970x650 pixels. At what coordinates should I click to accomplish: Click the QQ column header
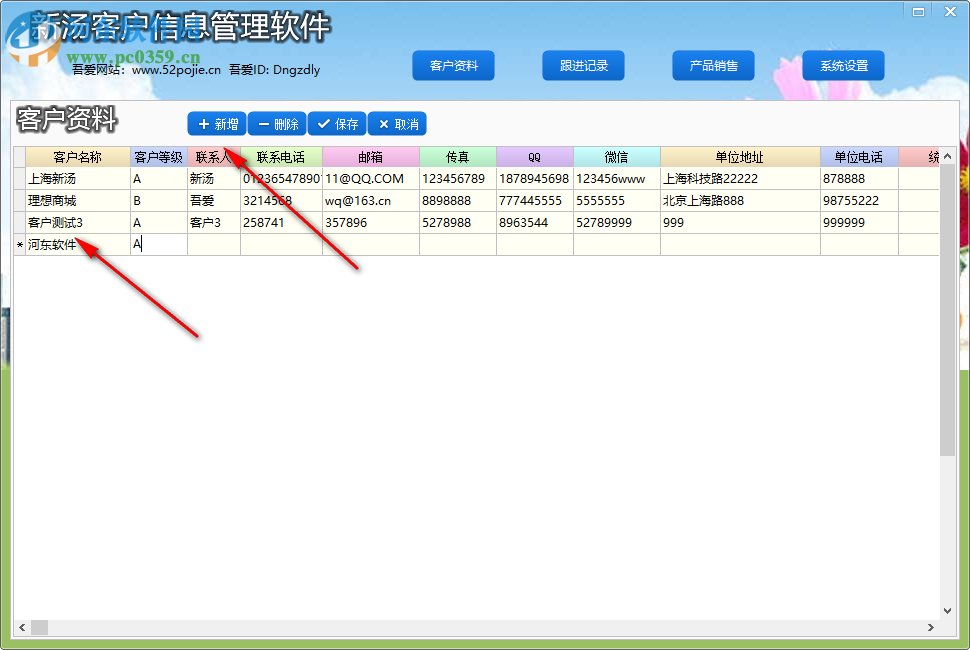(533, 156)
